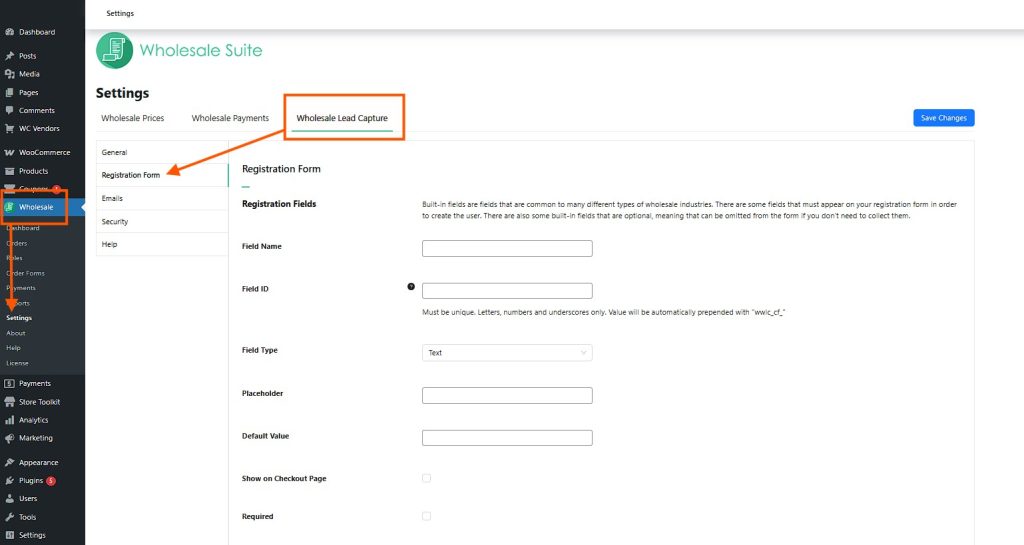Click the Wholesale Suite logo icon
Screen dimensions: 1024x545
[x=114, y=50]
